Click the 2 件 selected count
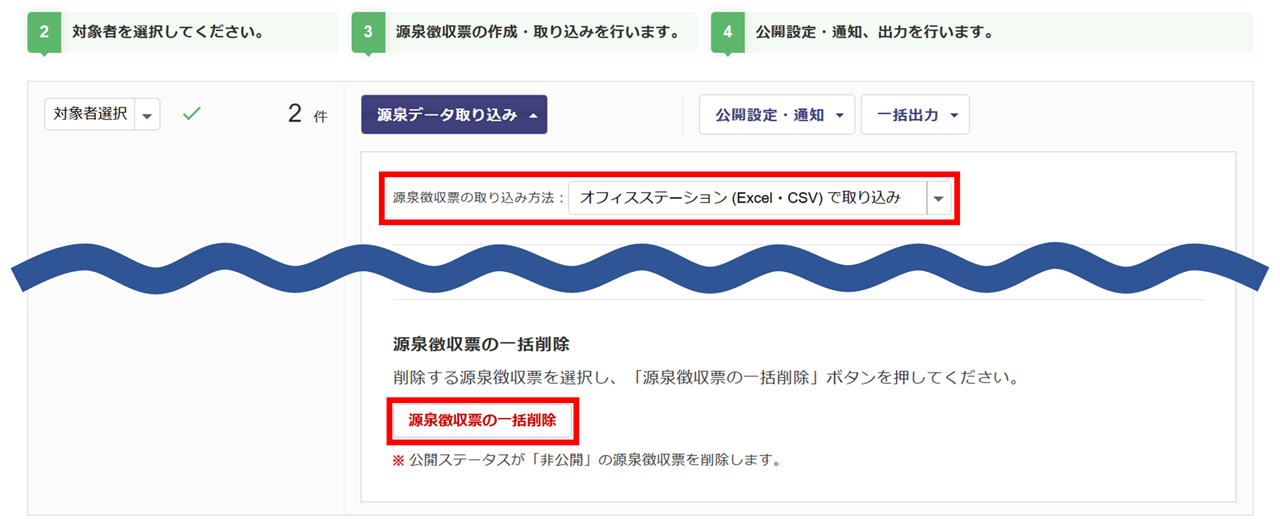The image size is (1280, 524). 306,114
